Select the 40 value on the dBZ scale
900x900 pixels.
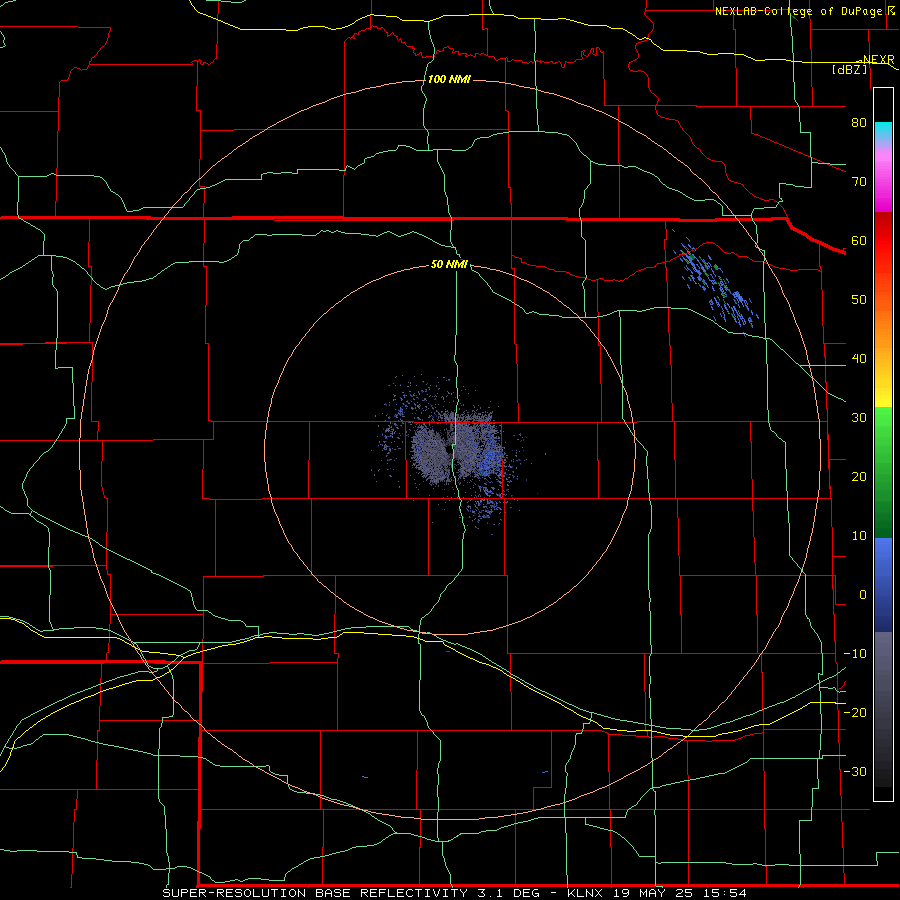click(859, 359)
